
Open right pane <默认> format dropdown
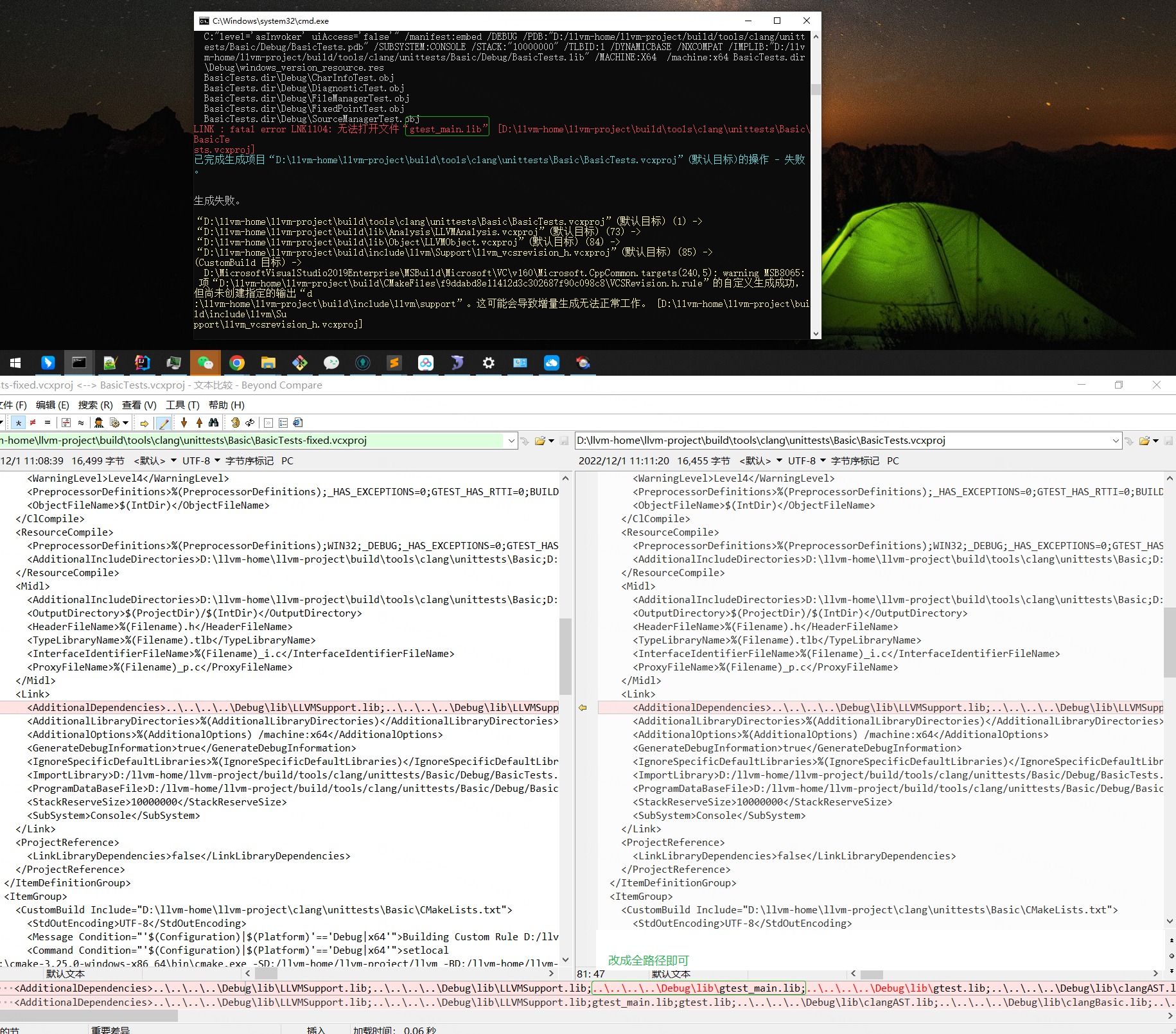(760, 460)
